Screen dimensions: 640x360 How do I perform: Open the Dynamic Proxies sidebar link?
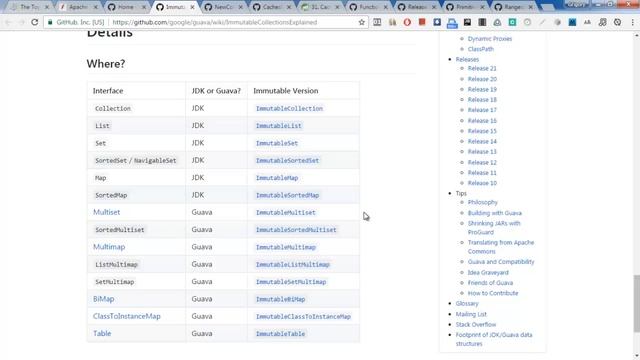pos(490,39)
